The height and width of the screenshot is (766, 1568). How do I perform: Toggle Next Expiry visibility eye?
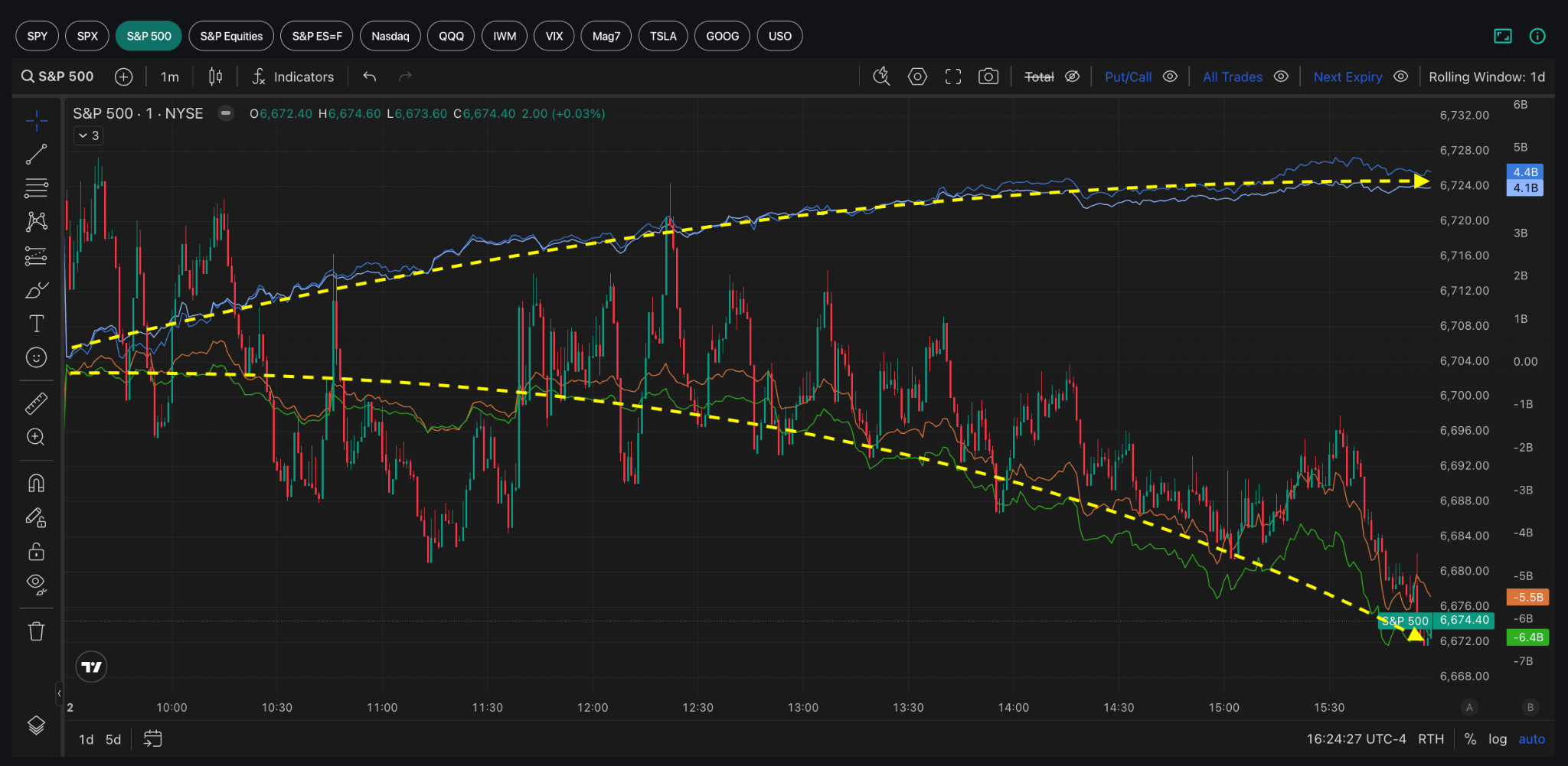pos(1401,77)
